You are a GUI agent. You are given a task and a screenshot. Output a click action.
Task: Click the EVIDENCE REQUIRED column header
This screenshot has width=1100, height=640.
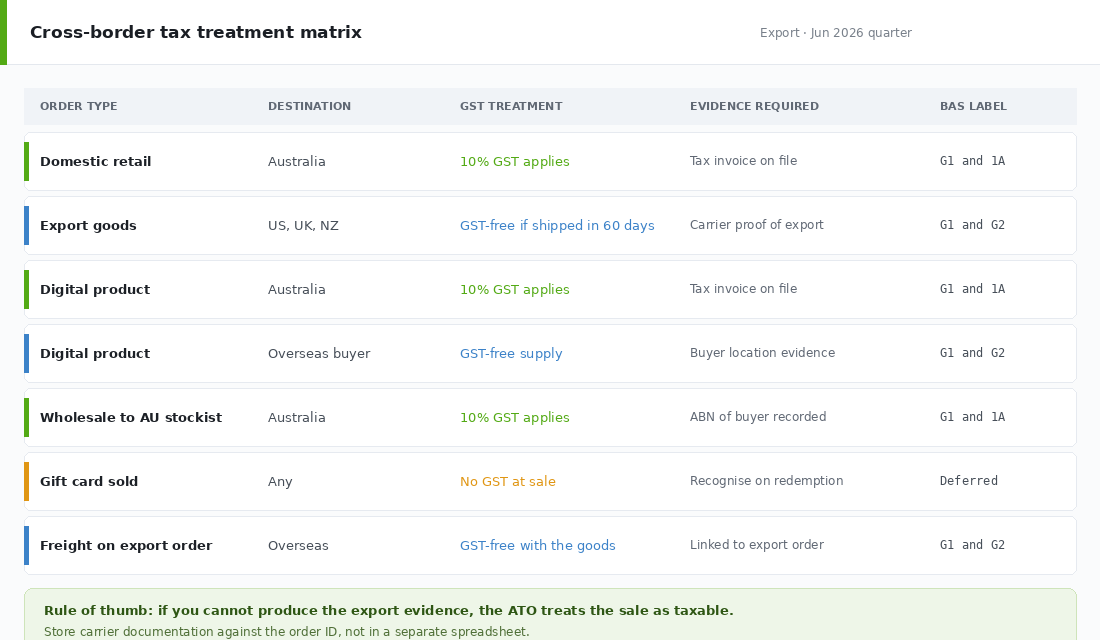click(754, 106)
